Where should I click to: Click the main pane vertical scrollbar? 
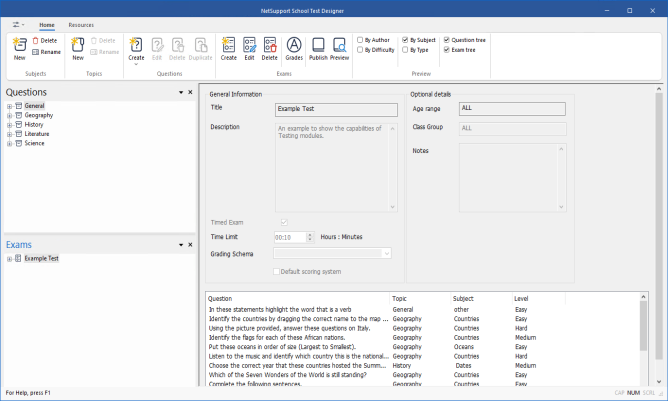(659, 226)
